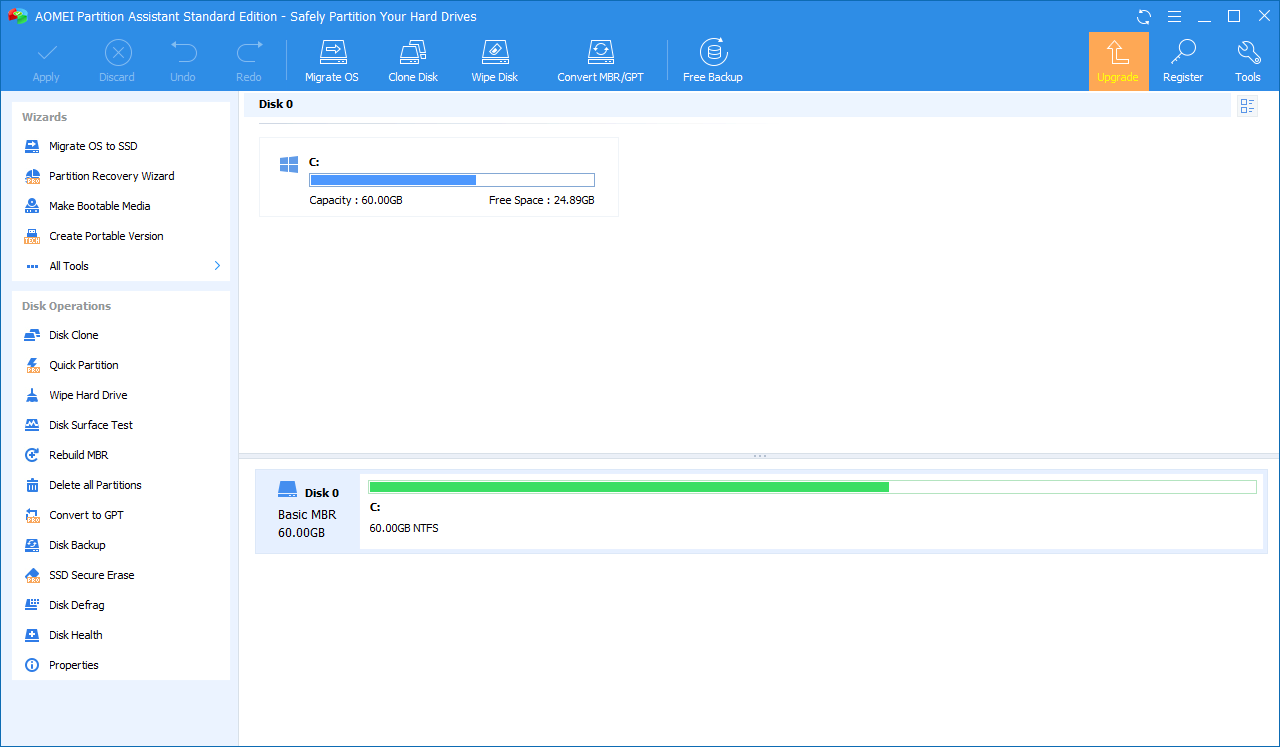Click All Tools in Wizards panel
Screen dimensions: 1280x747
click(x=69, y=266)
